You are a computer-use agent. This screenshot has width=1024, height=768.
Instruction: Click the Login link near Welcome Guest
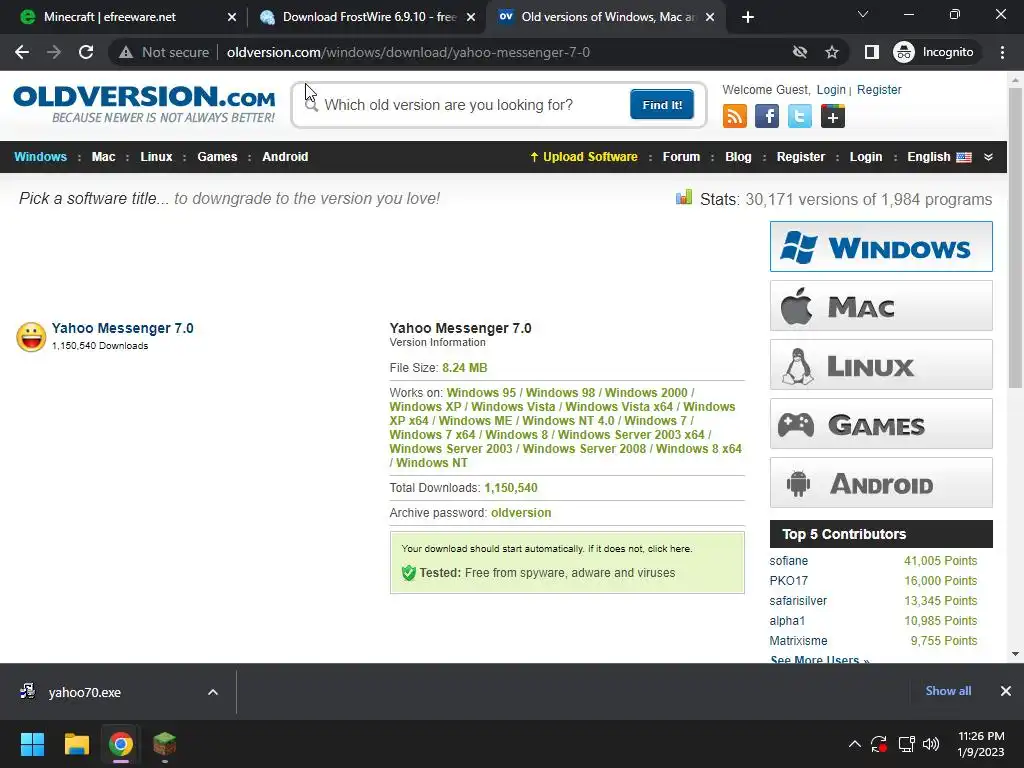click(831, 89)
